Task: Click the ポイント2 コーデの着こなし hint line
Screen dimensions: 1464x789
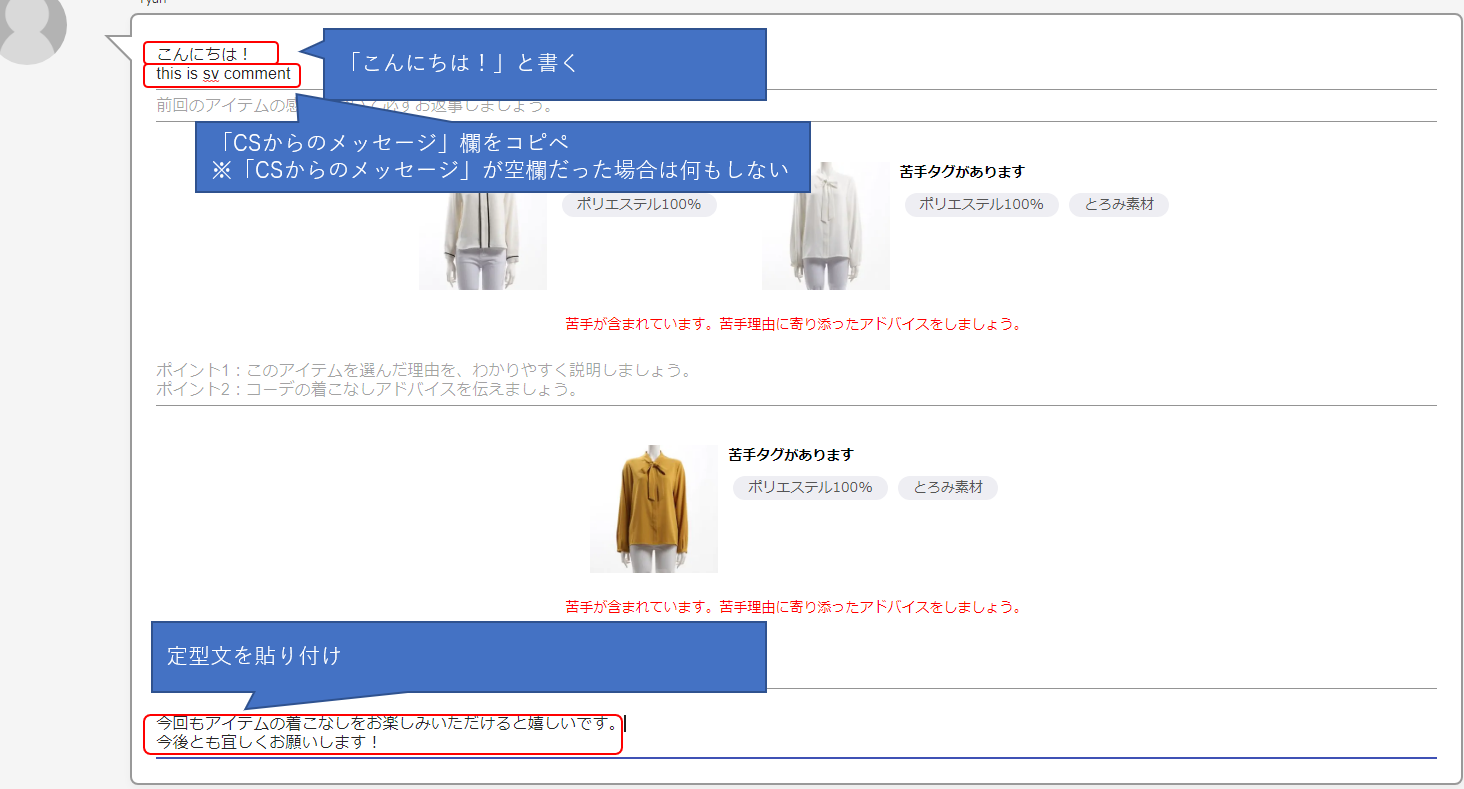Action: (x=367, y=390)
